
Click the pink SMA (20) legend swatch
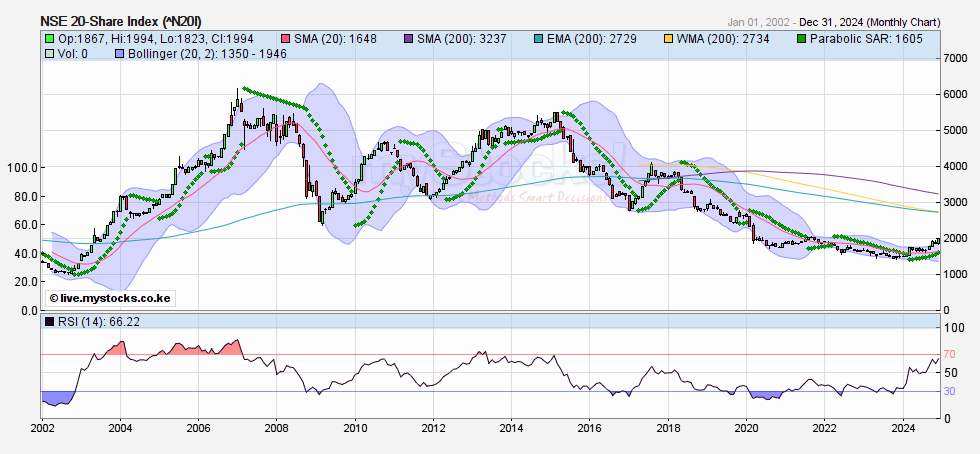(285, 38)
